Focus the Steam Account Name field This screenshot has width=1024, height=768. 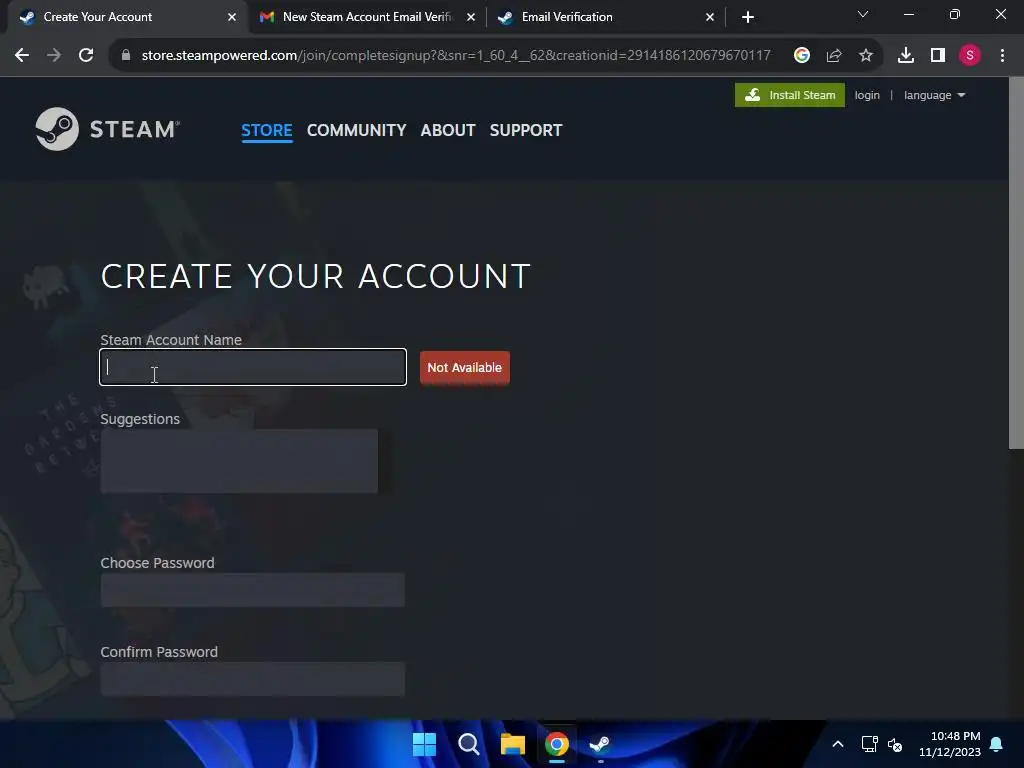coord(253,367)
